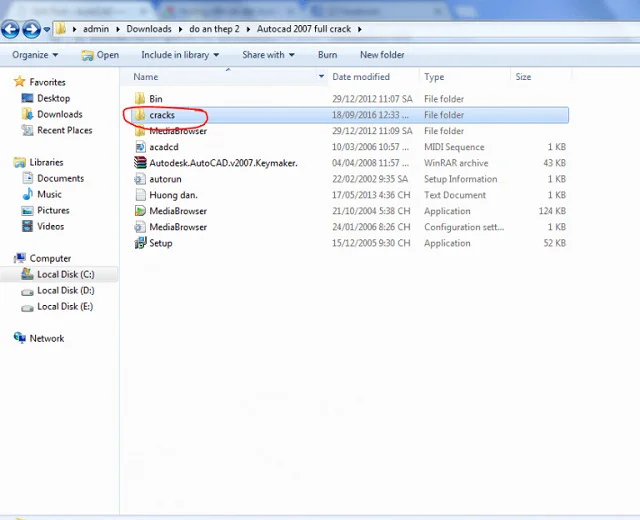Expand the arrow after Downloads breadcrumb

[180, 29]
